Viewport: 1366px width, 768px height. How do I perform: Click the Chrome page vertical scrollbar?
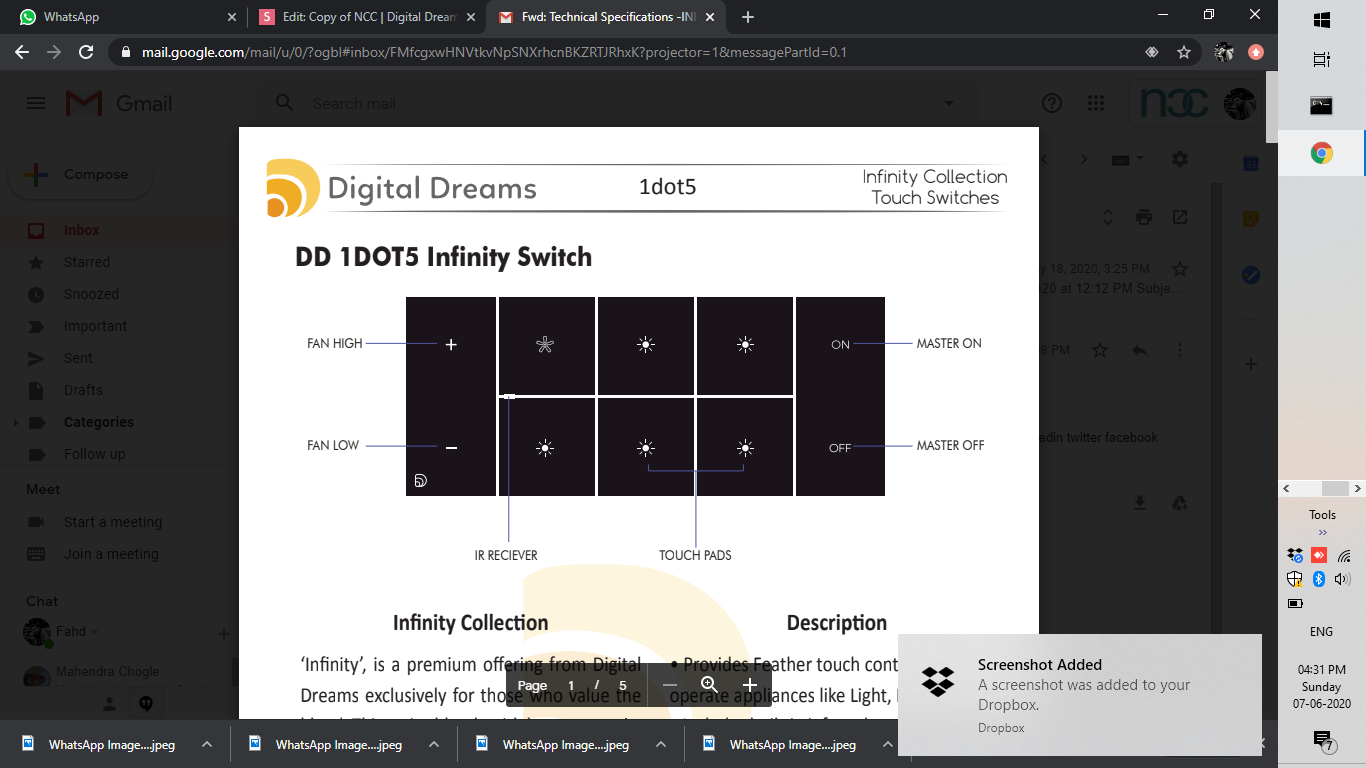click(x=1271, y=107)
